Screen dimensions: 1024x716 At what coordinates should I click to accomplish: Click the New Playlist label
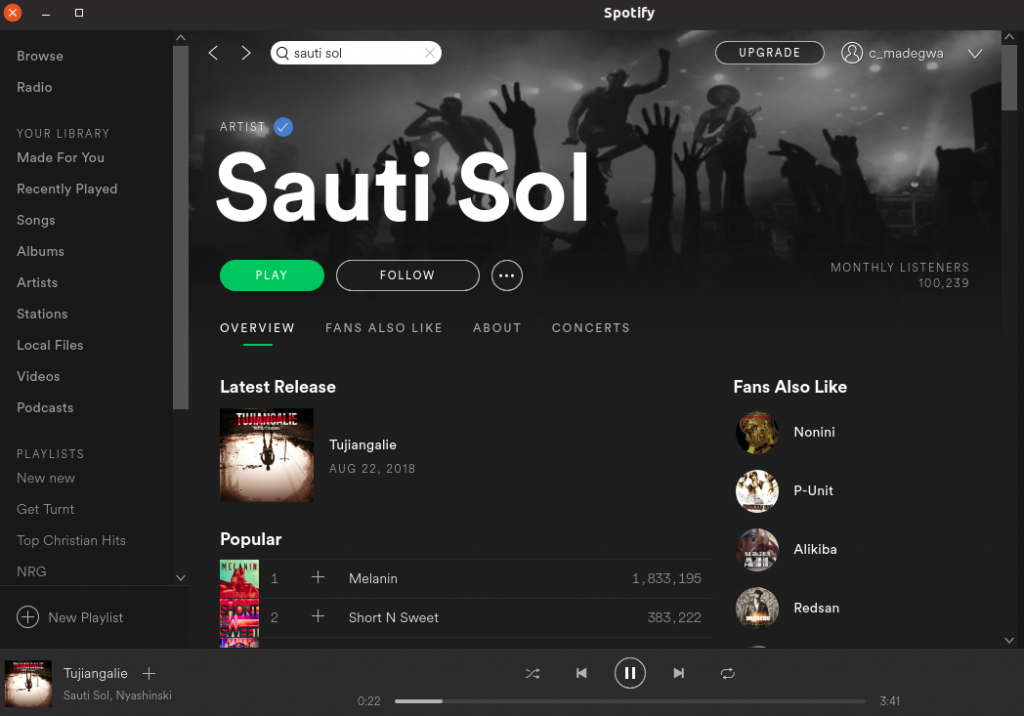[86, 617]
